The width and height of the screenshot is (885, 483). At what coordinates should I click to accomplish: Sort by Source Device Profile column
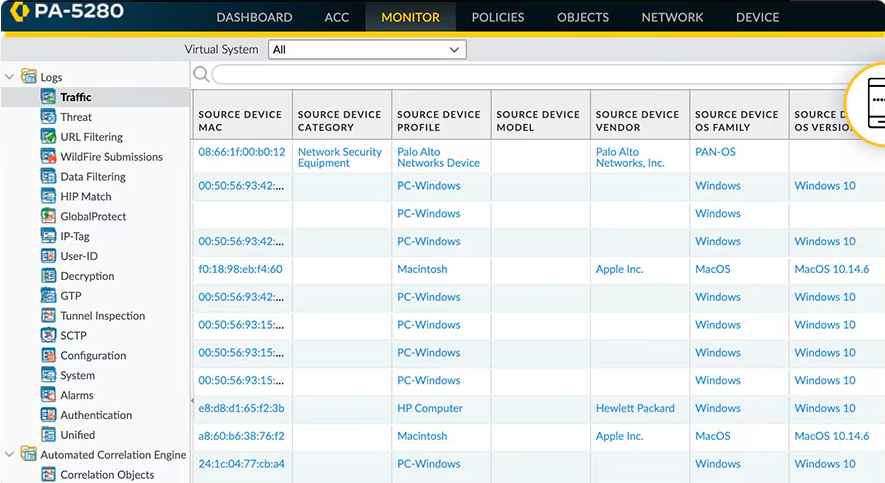441,115
